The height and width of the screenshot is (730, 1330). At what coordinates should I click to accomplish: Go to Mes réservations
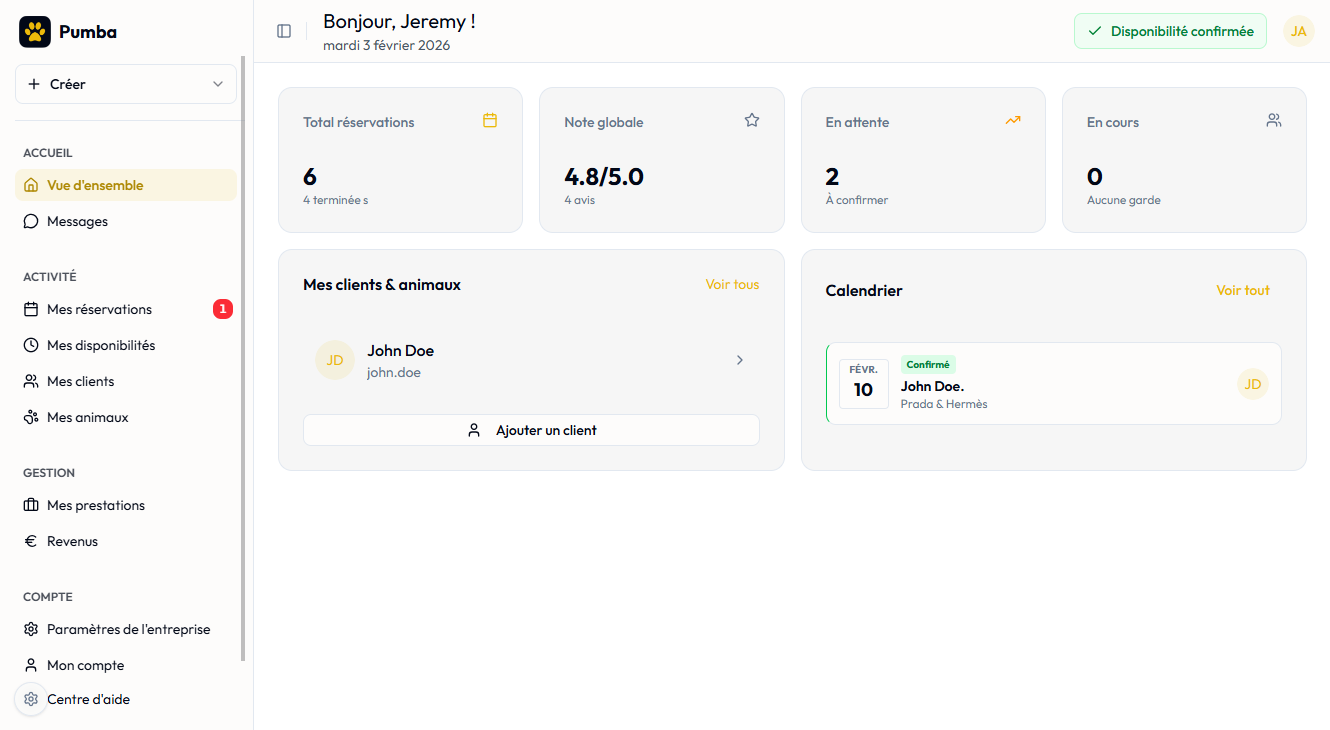99,309
